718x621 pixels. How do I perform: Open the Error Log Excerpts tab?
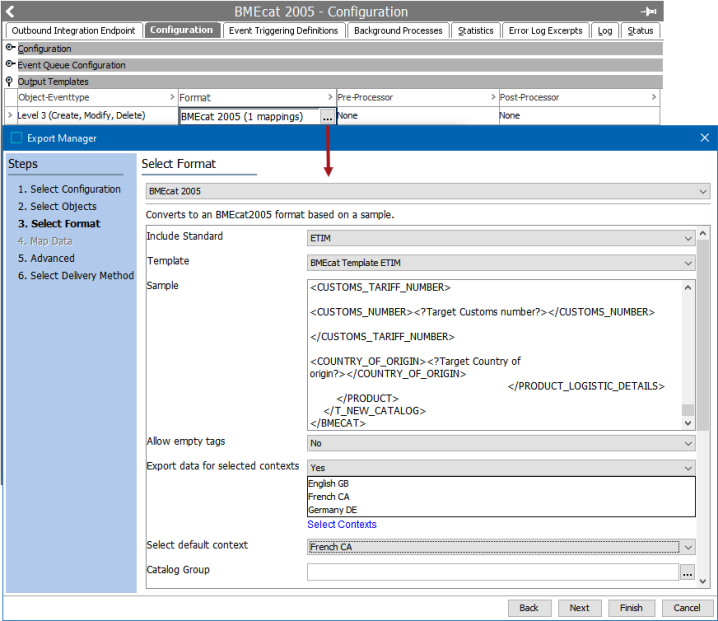545,31
